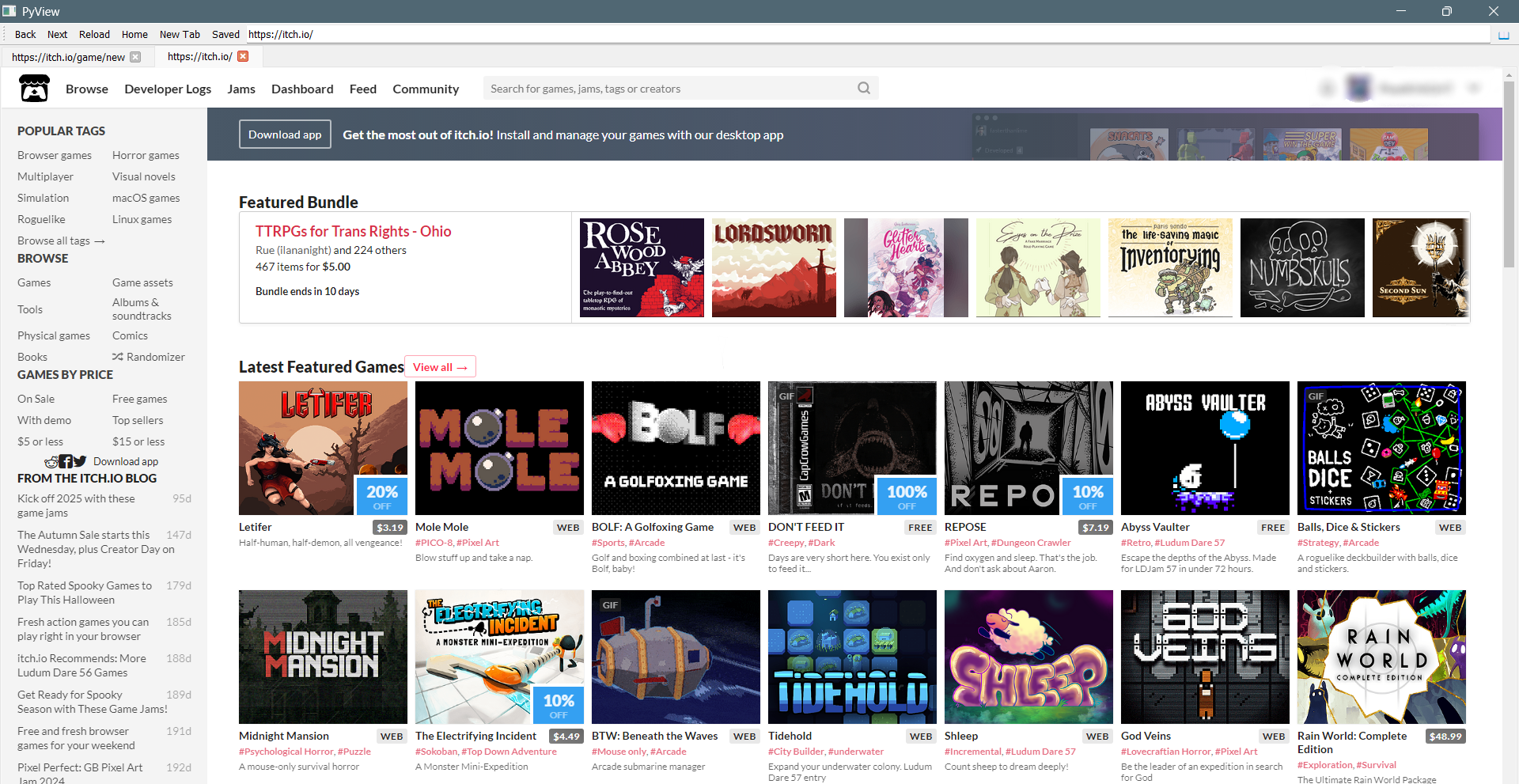Image resolution: width=1519 pixels, height=784 pixels.
Task: Click the GIF badge on Balls, Dice & Stickers
Action: click(1316, 396)
